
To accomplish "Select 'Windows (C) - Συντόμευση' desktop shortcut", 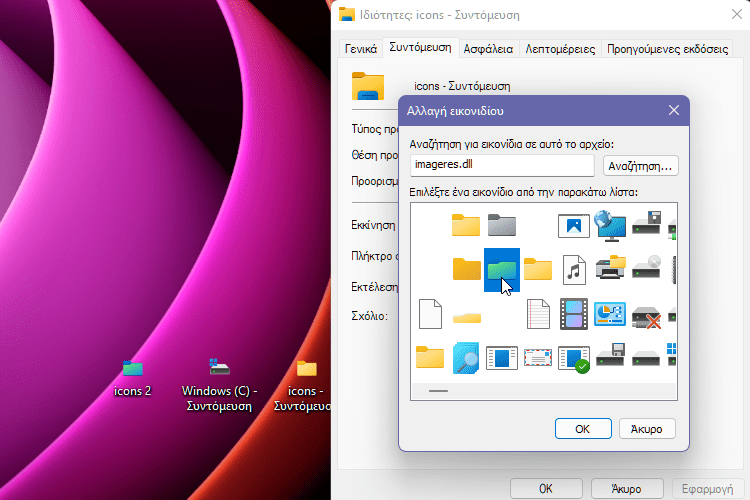I will (x=219, y=385).
